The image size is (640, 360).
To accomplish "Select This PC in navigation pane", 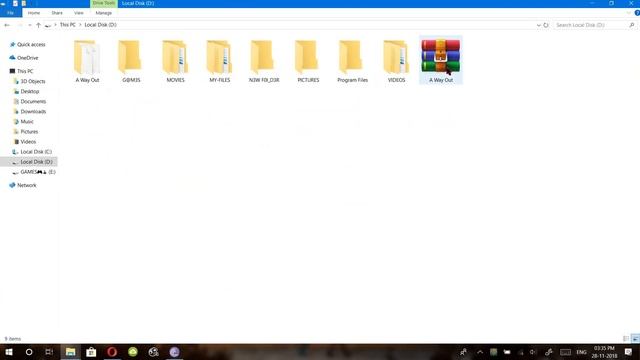I will pos(21,71).
